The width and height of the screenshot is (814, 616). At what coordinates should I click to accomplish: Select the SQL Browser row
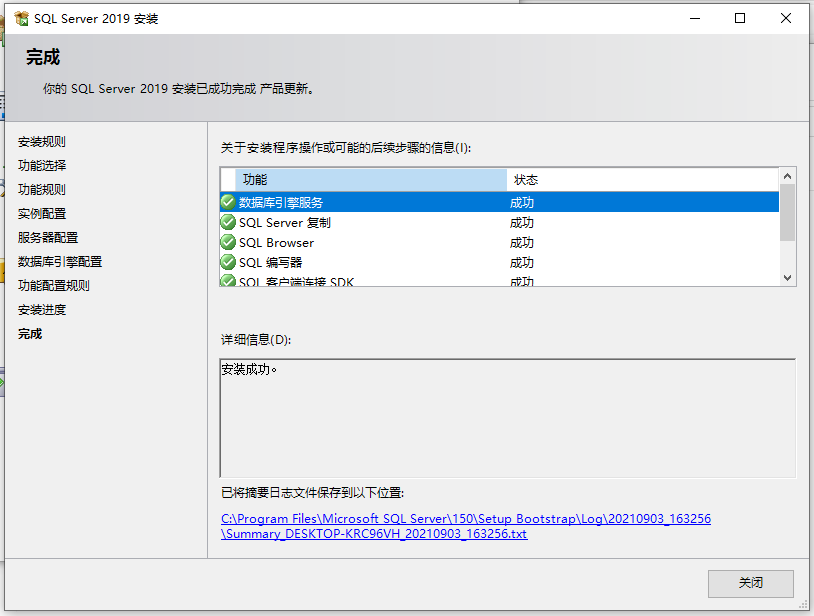pos(499,242)
